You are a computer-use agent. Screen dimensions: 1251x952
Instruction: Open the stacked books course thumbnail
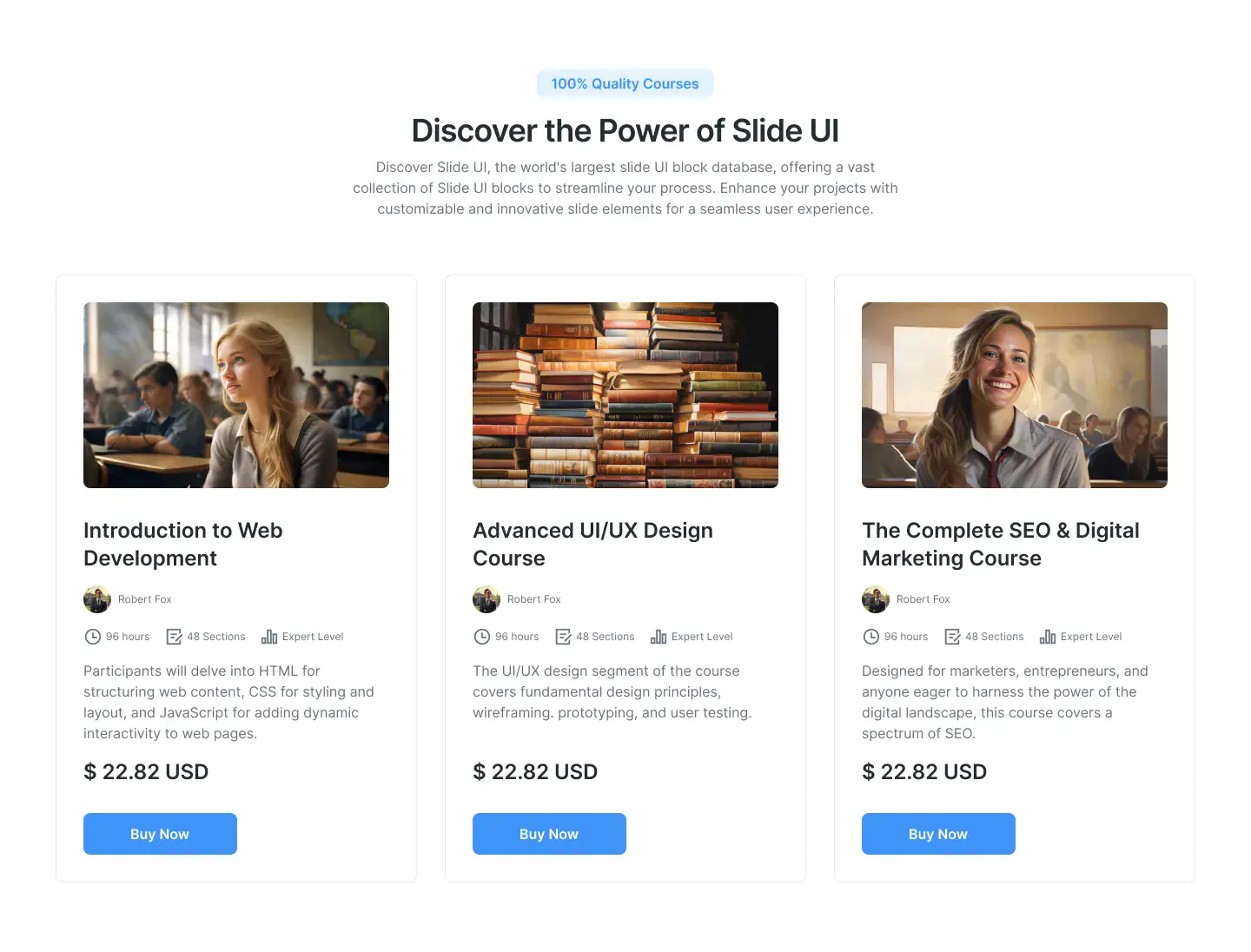point(625,395)
